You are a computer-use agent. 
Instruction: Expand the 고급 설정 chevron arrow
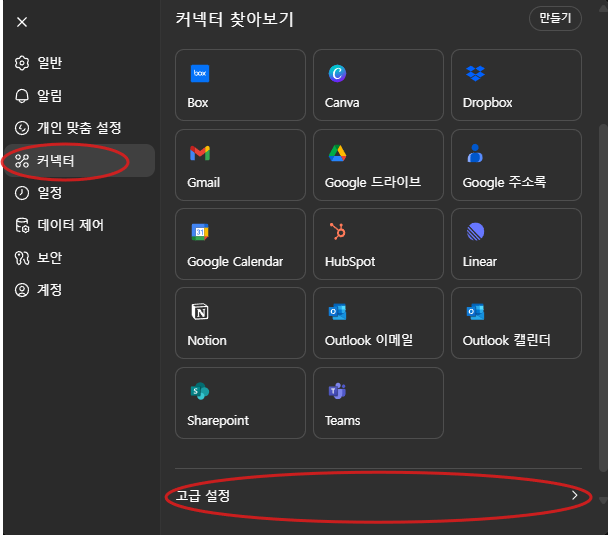point(574,495)
